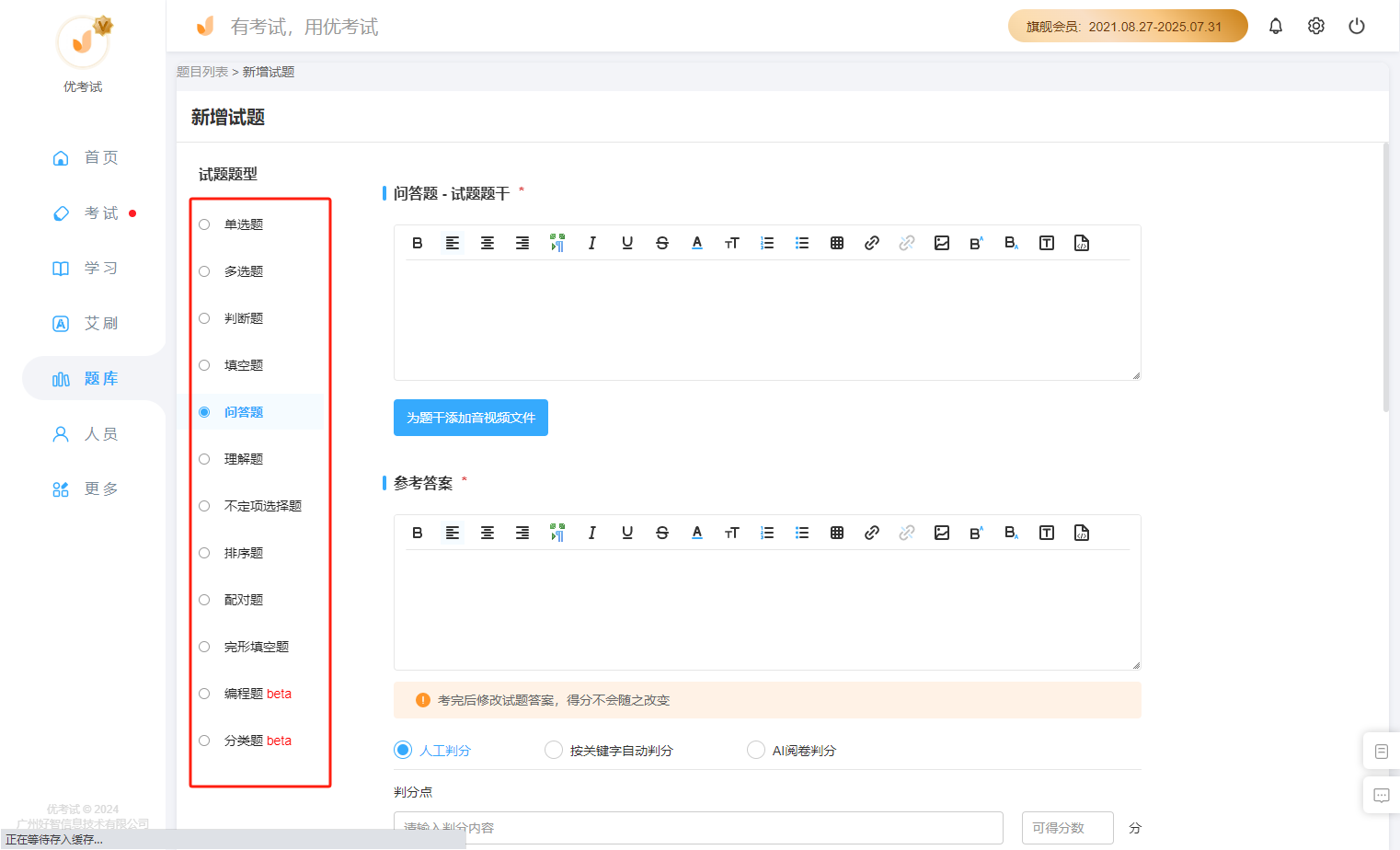This screenshot has height=850, width=1400.
Task: Open font size in question stem editor
Action: coord(732,243)
